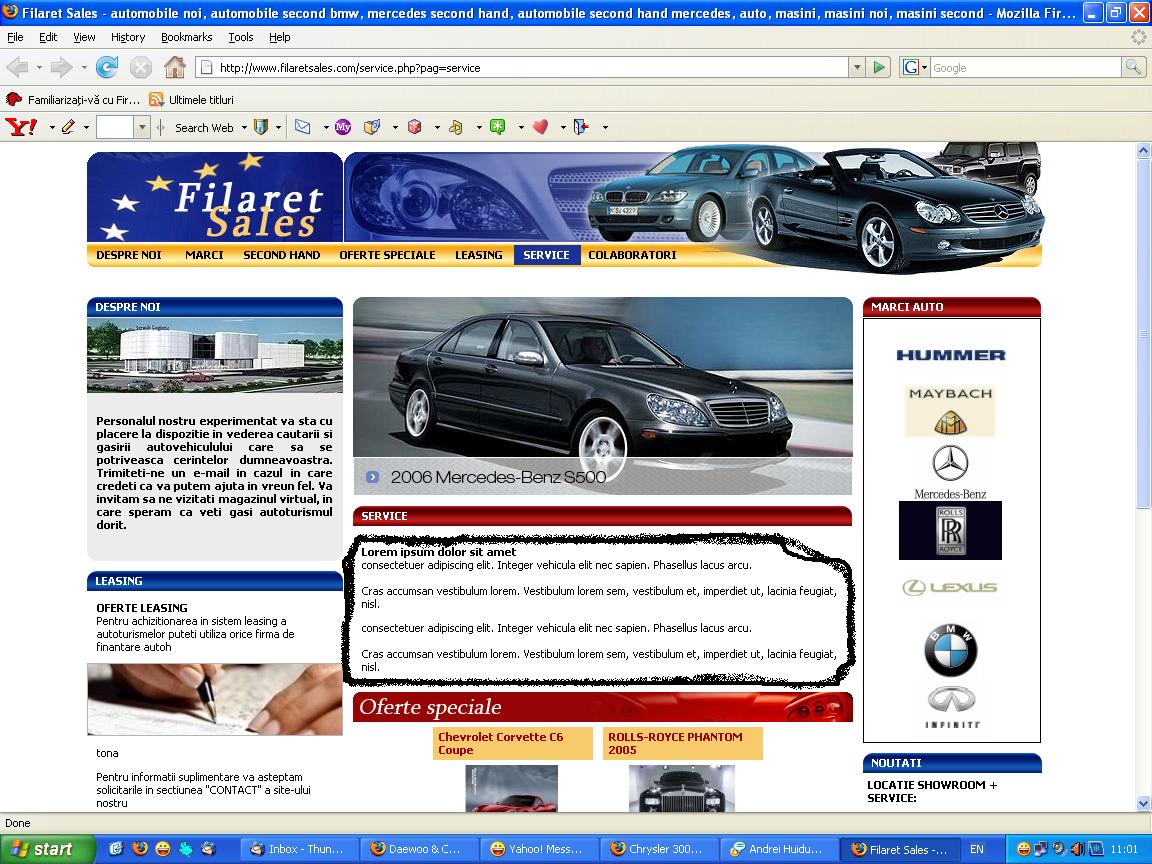Click the search magnifier icon
This screenshot has height=864, width=1152.
1134,68
